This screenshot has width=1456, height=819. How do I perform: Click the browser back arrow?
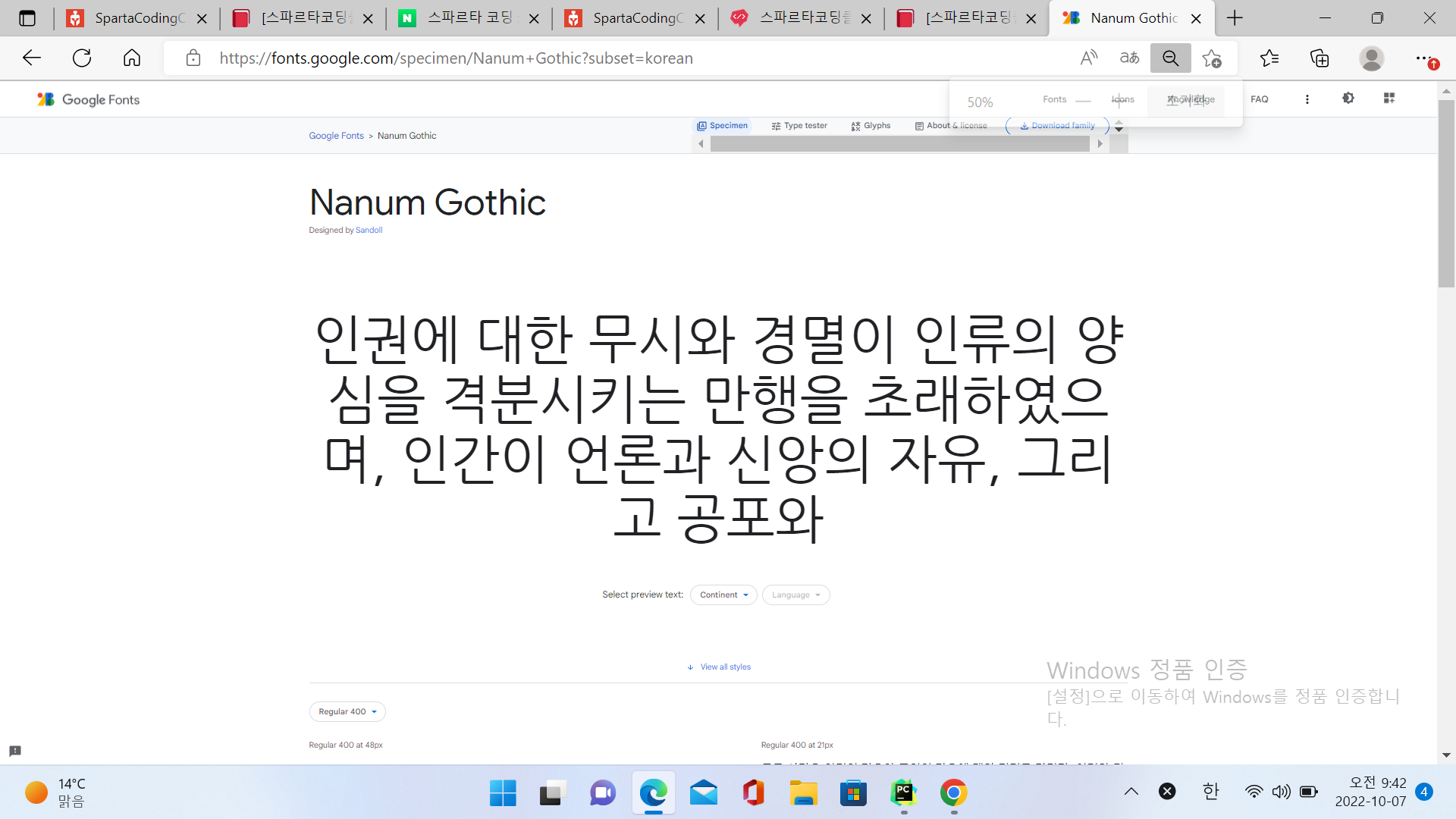[x=32, y=58]
